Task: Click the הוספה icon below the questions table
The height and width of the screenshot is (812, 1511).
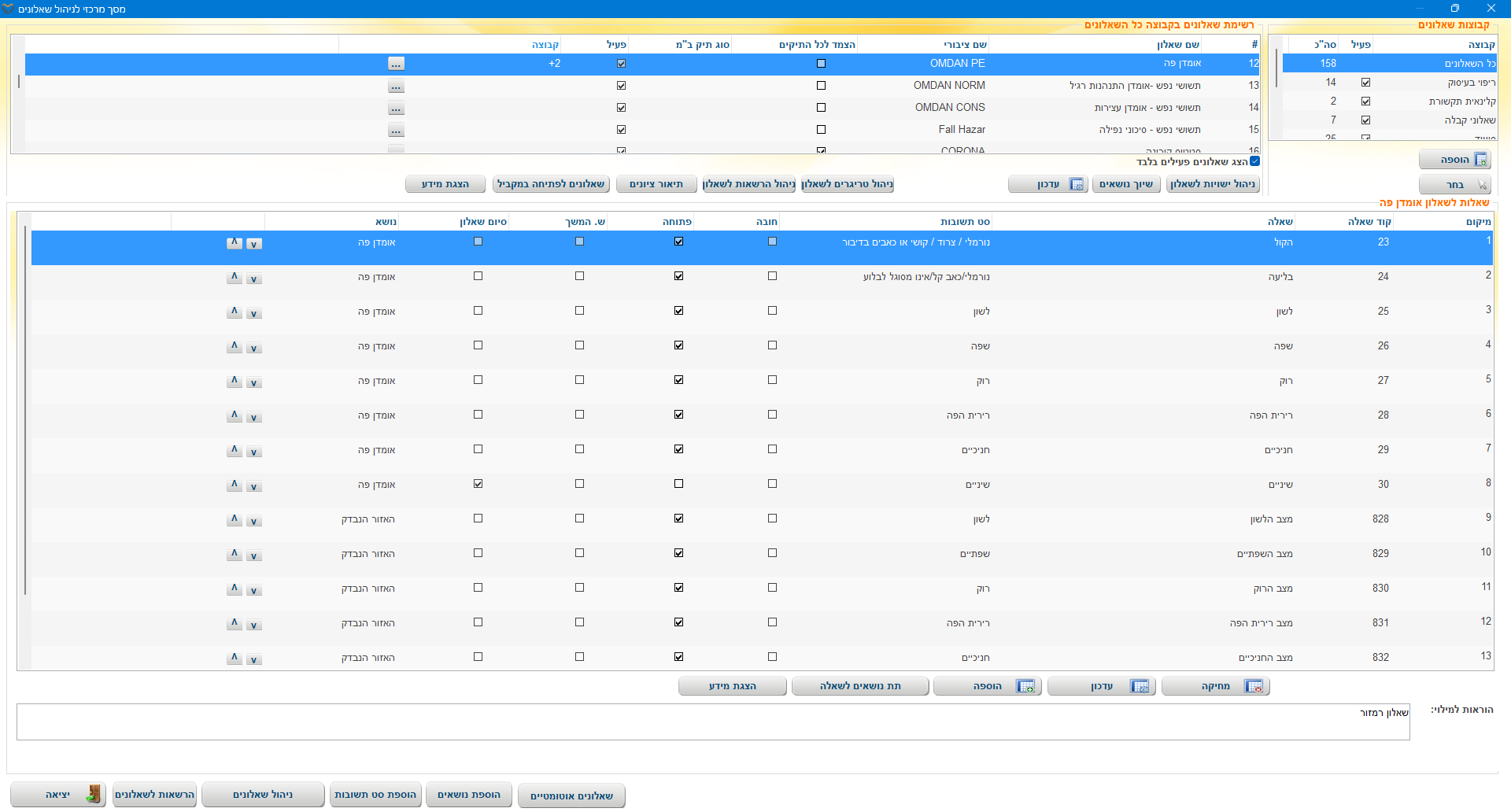Action: 1025,686
